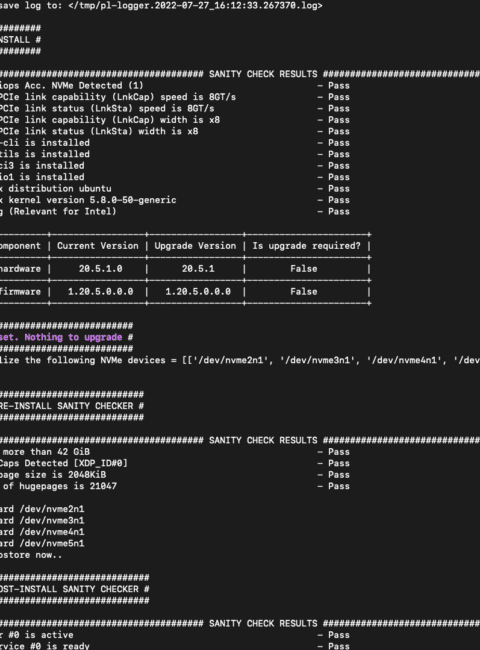
Task: Click 'Is upgrade required?' table header
Action: 307,246
